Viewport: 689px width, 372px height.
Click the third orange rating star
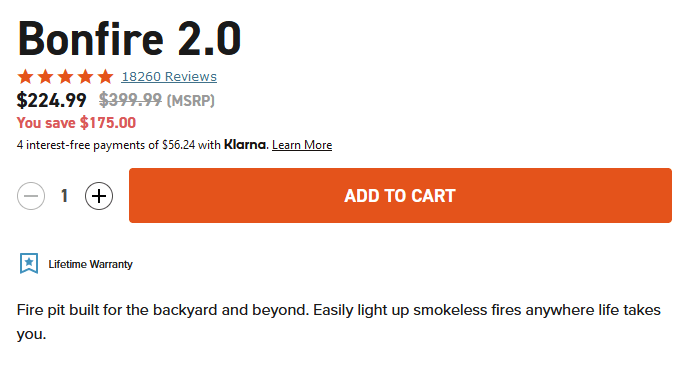coord(65,76)
